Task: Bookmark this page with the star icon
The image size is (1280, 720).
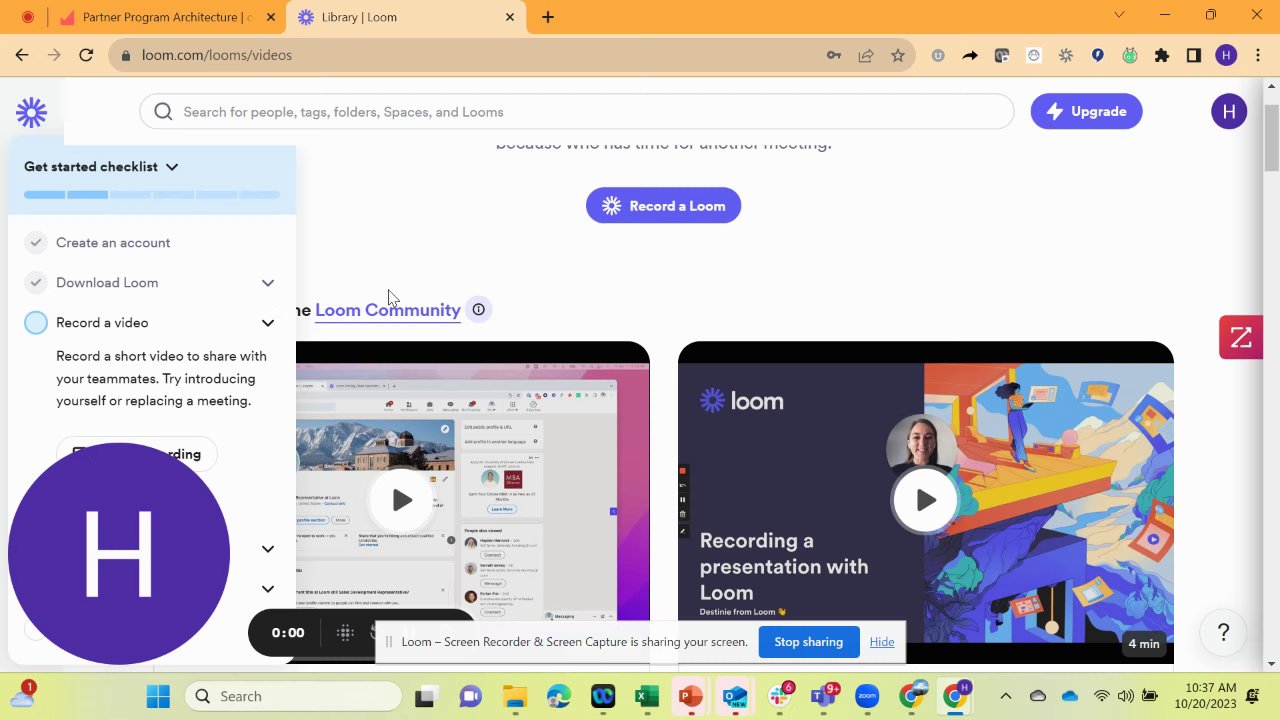Action: point(898,55)
